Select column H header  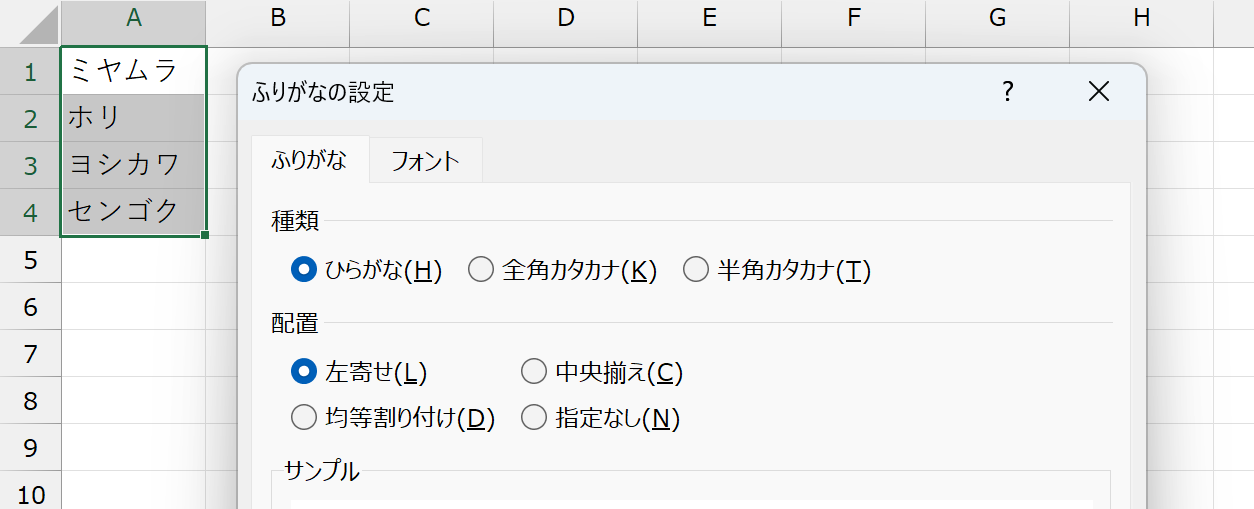(x=1142, y=17)
